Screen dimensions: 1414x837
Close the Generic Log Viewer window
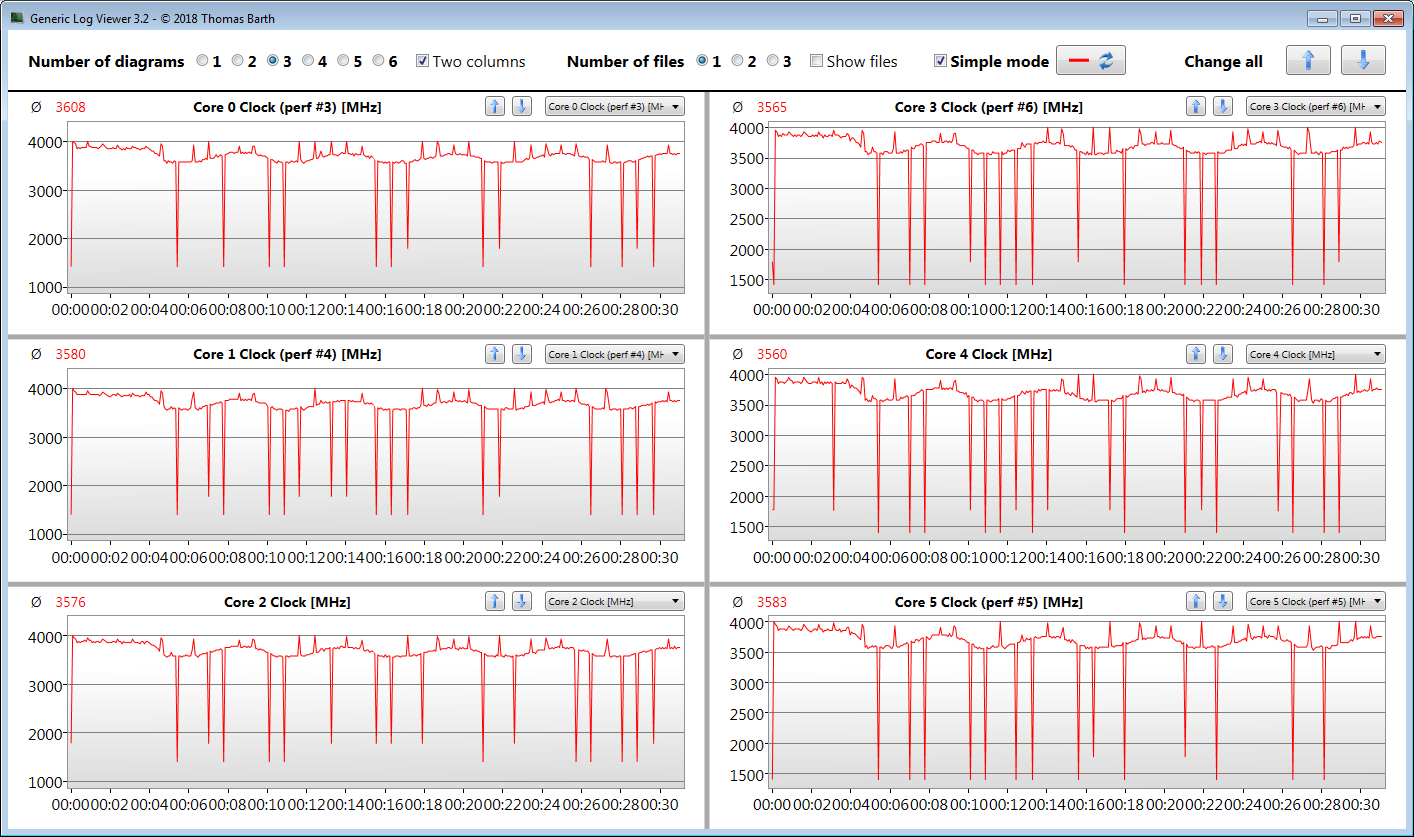(x=1388, y=18)
